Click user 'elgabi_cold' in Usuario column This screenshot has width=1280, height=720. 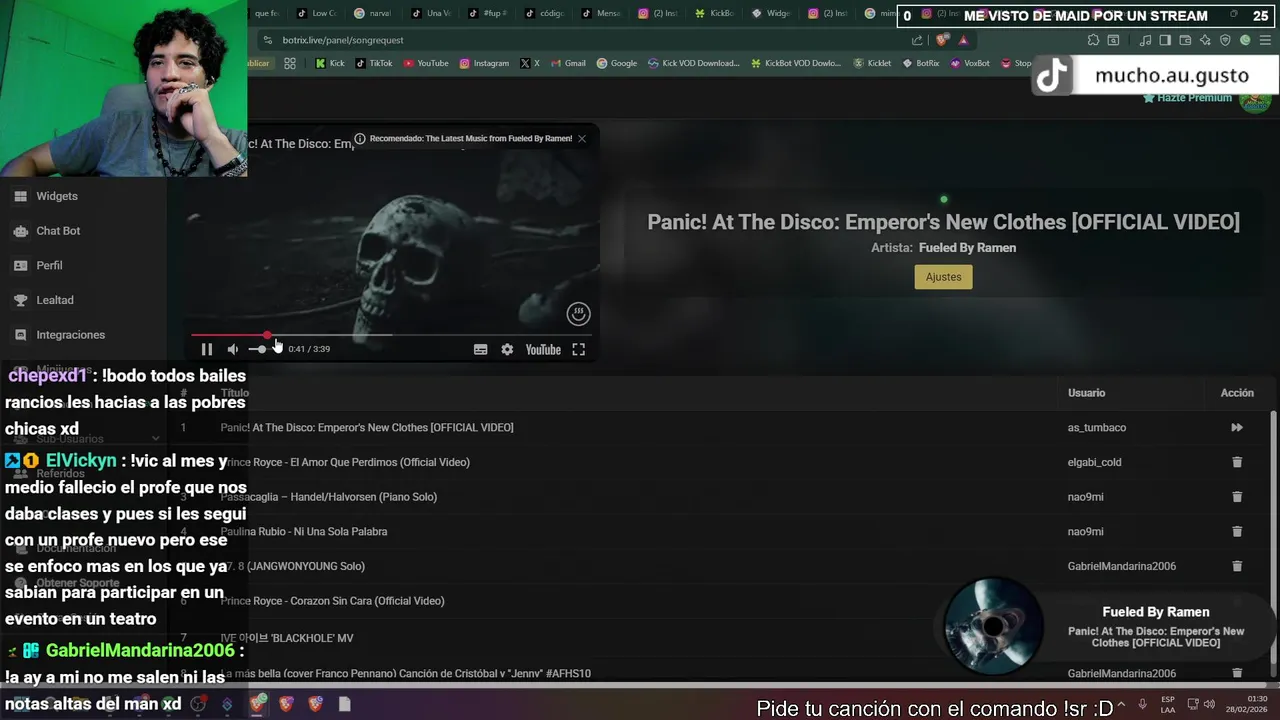1095,462
